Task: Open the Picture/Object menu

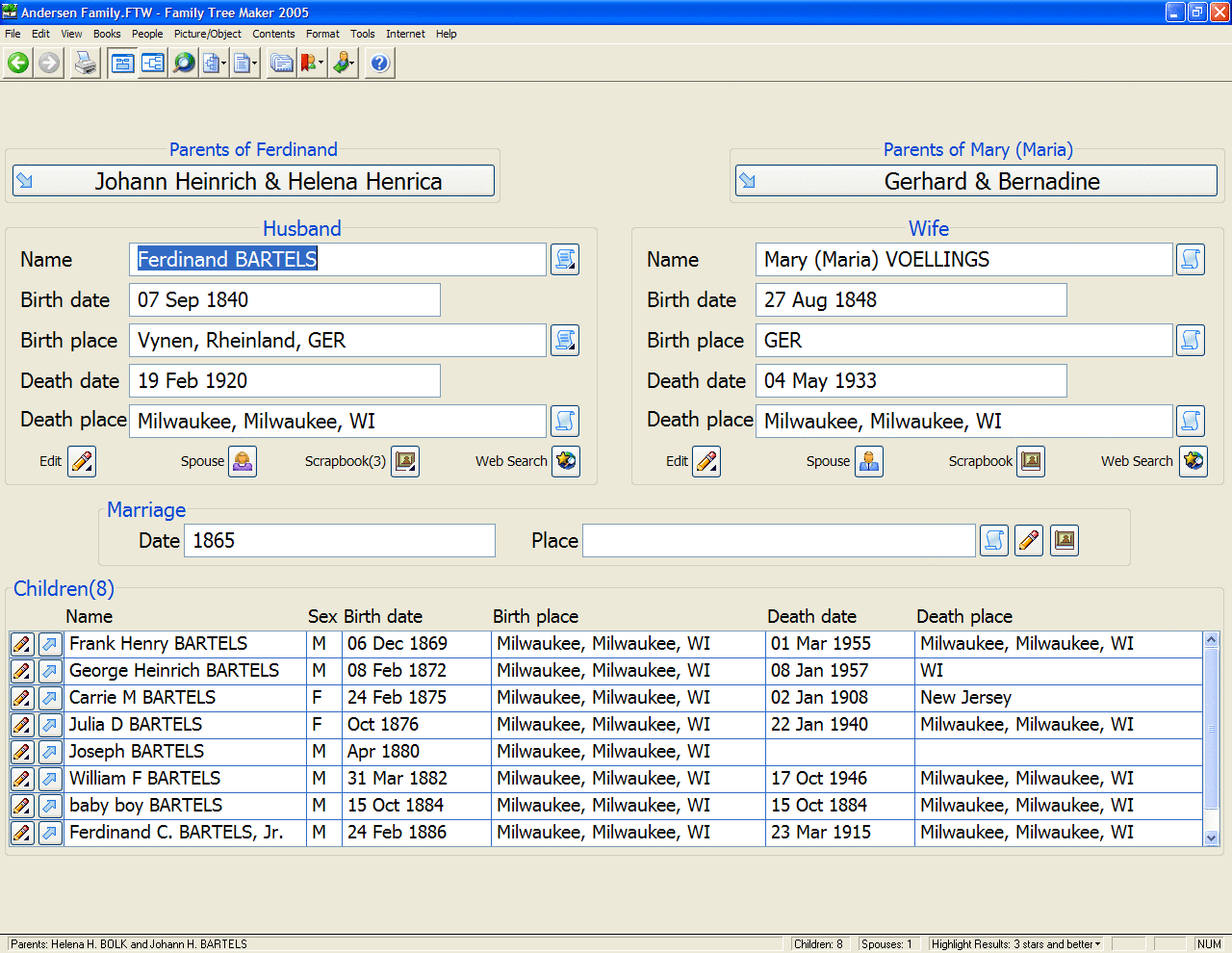Action: point(208,34)
